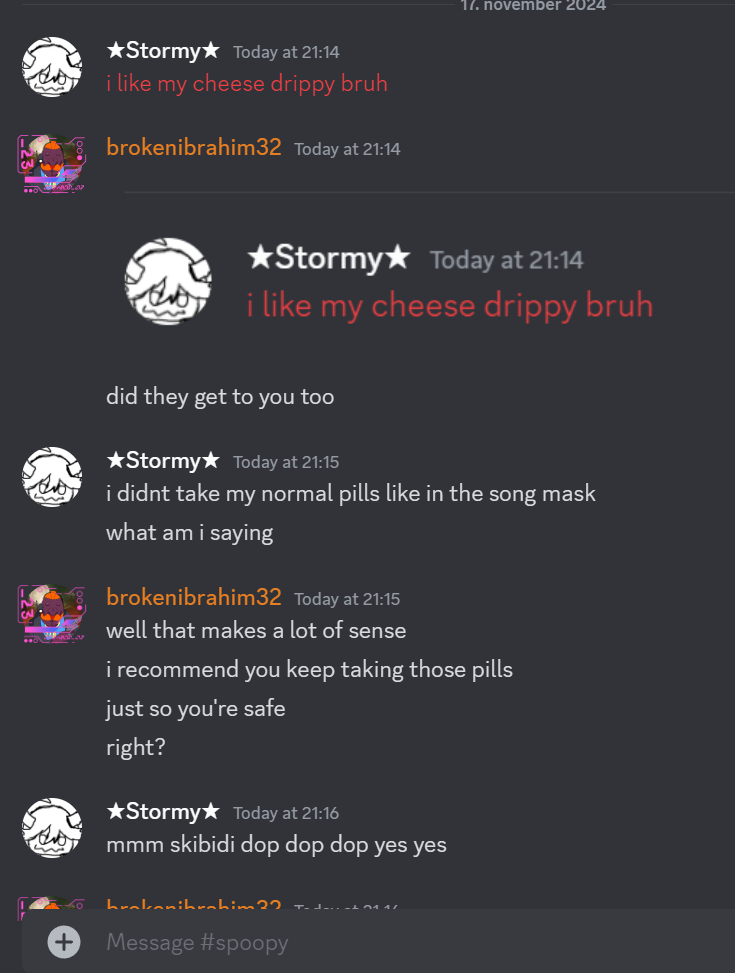Click brokenibrahim32 username from the 21:15 message

coord(194,597)
